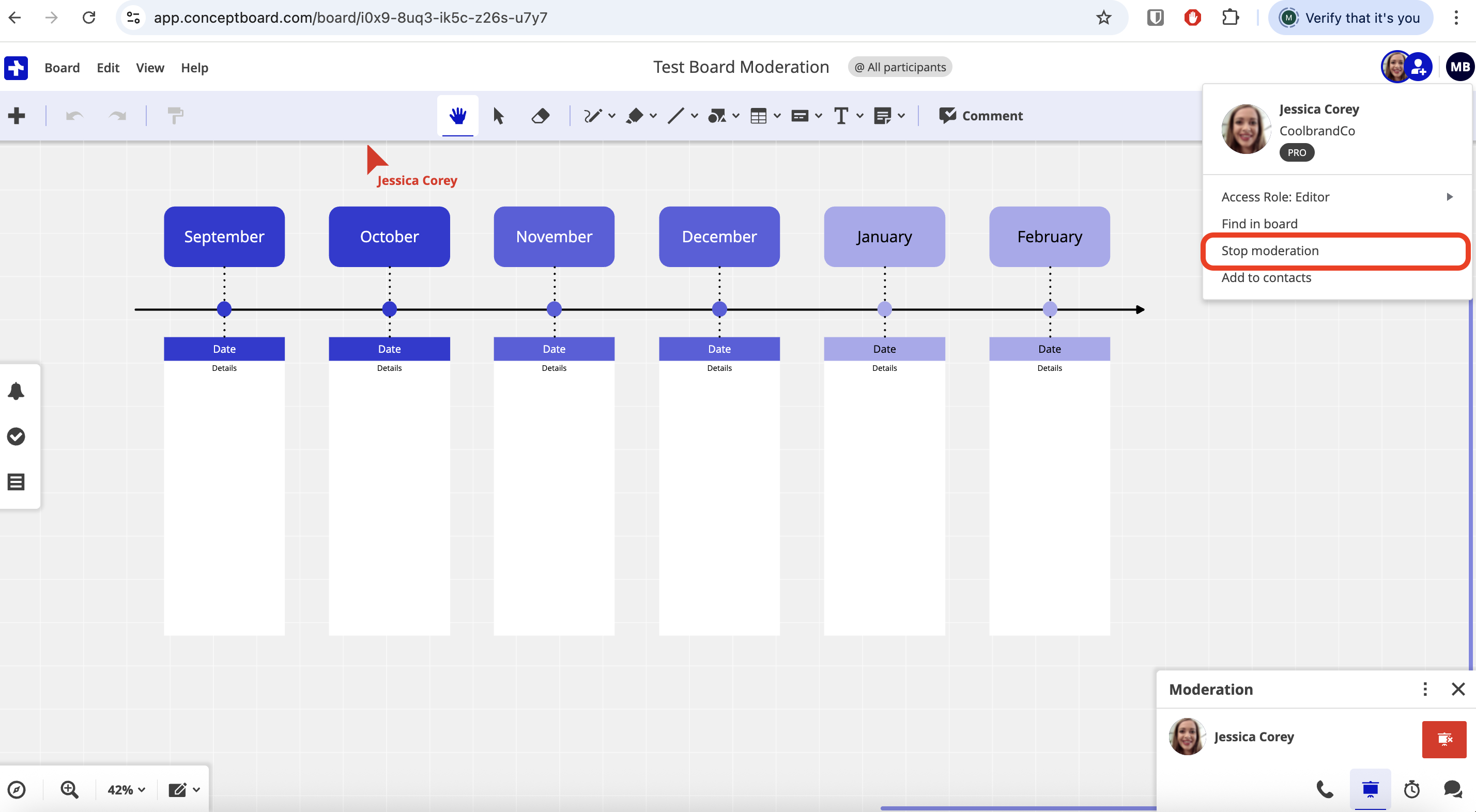Image resolution: width=1476 pixels, height=812 pixels.
Task: Open the text tool dropdown arrow
Action: 859,116
